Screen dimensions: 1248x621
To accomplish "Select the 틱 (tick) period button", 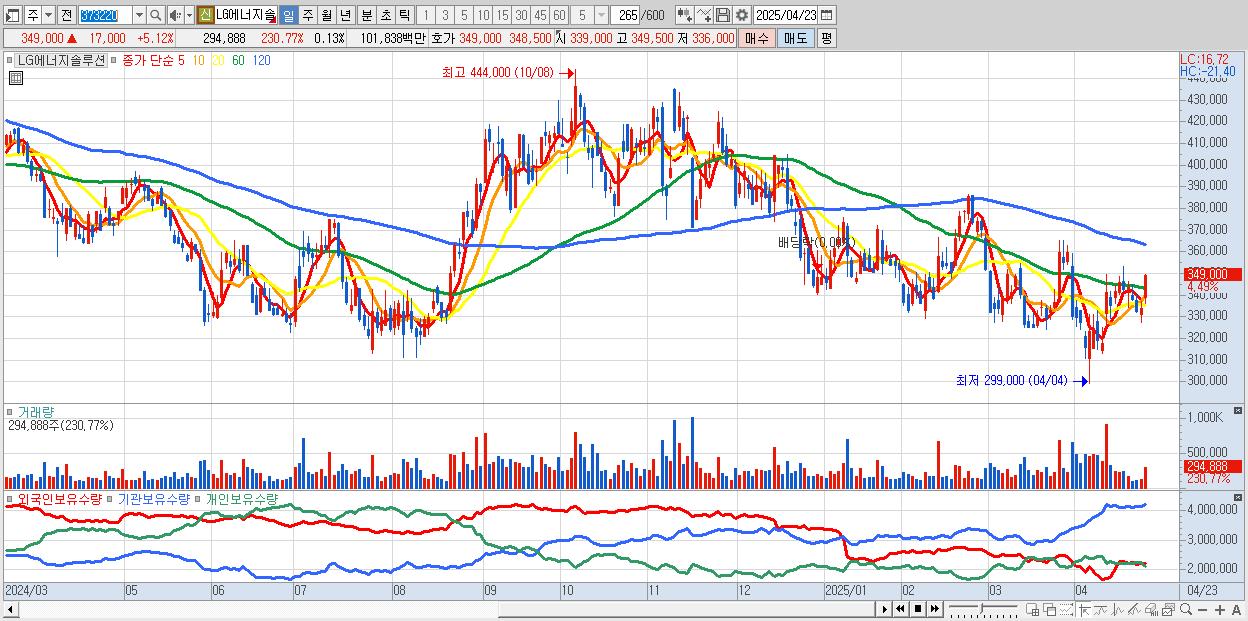I will click(404, 15).
